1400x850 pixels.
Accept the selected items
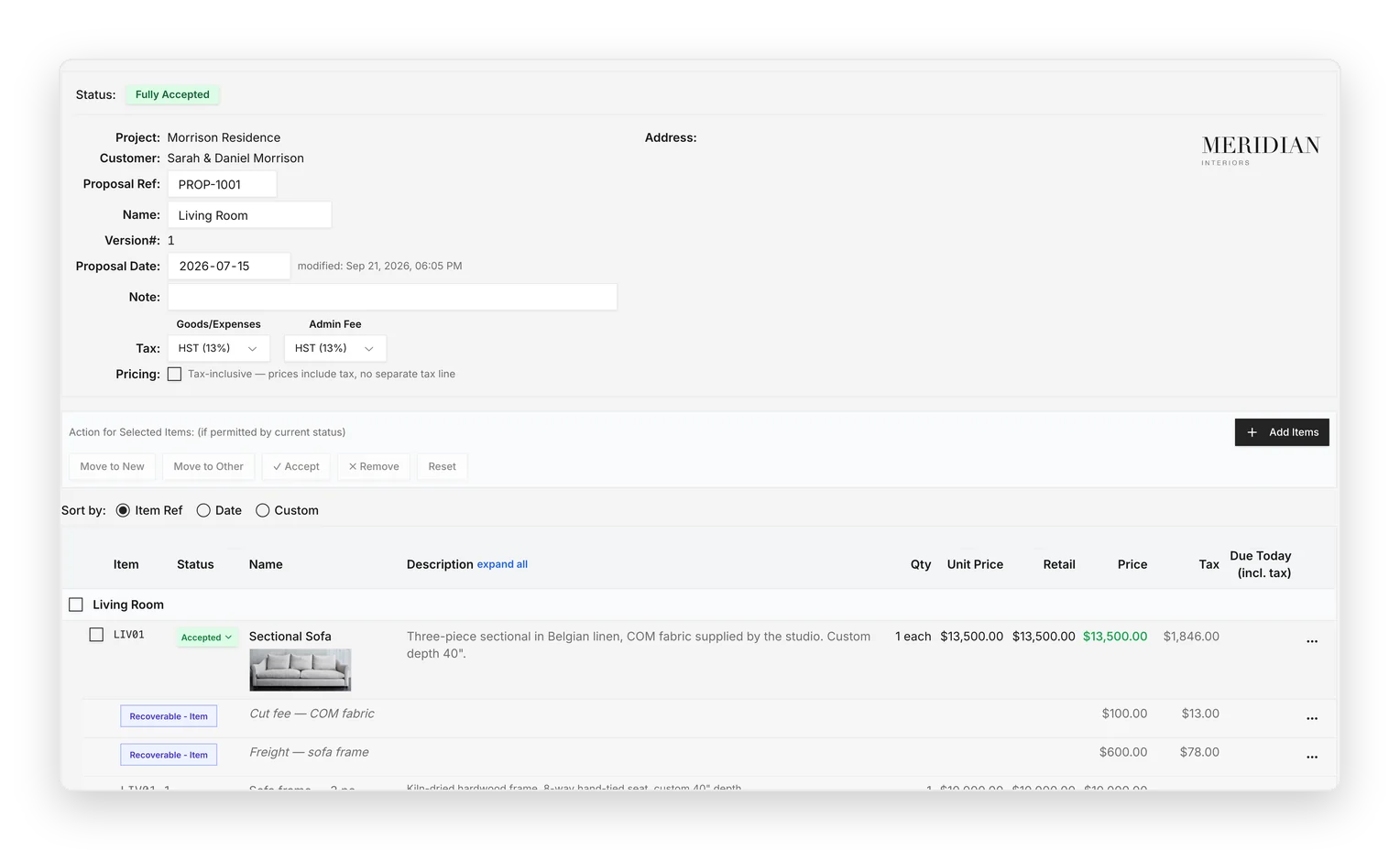pyautogui.click(x=296, y=466)
